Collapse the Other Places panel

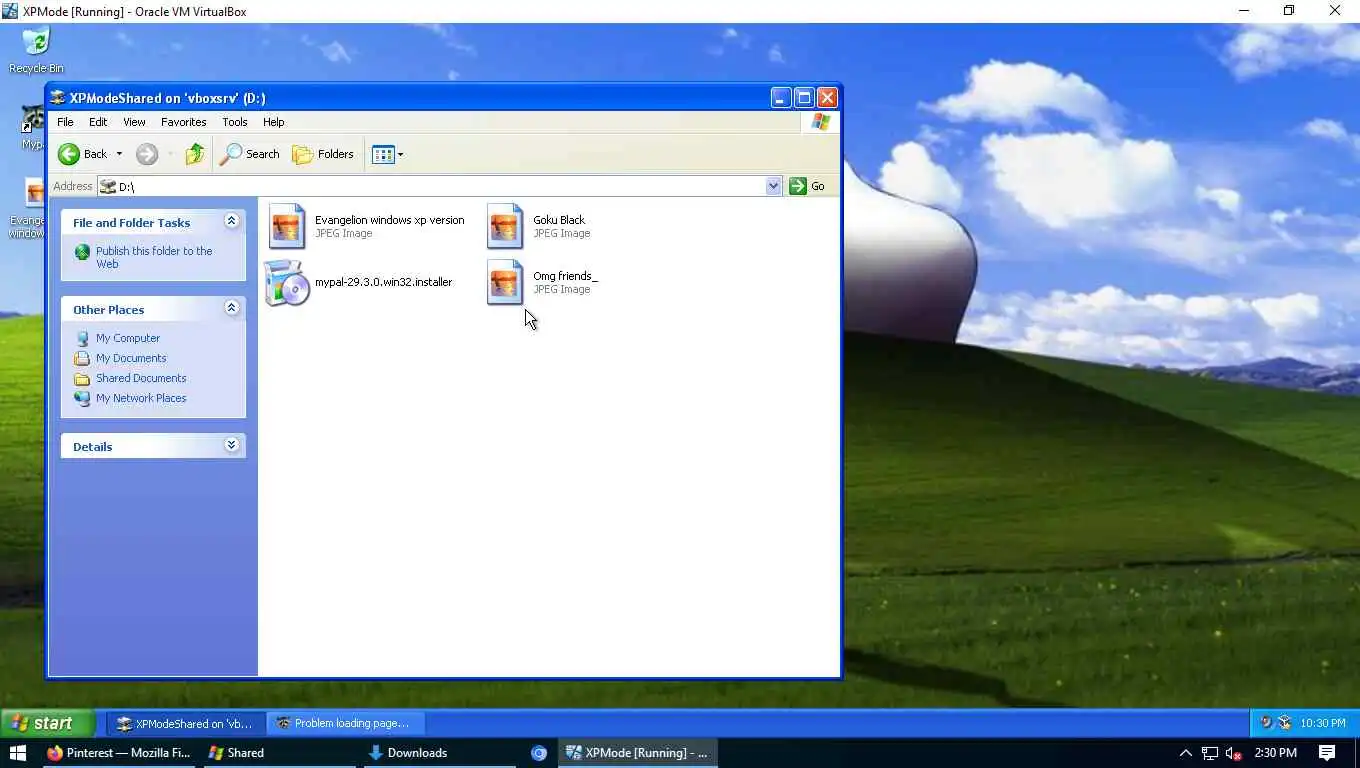coord(231,308)
